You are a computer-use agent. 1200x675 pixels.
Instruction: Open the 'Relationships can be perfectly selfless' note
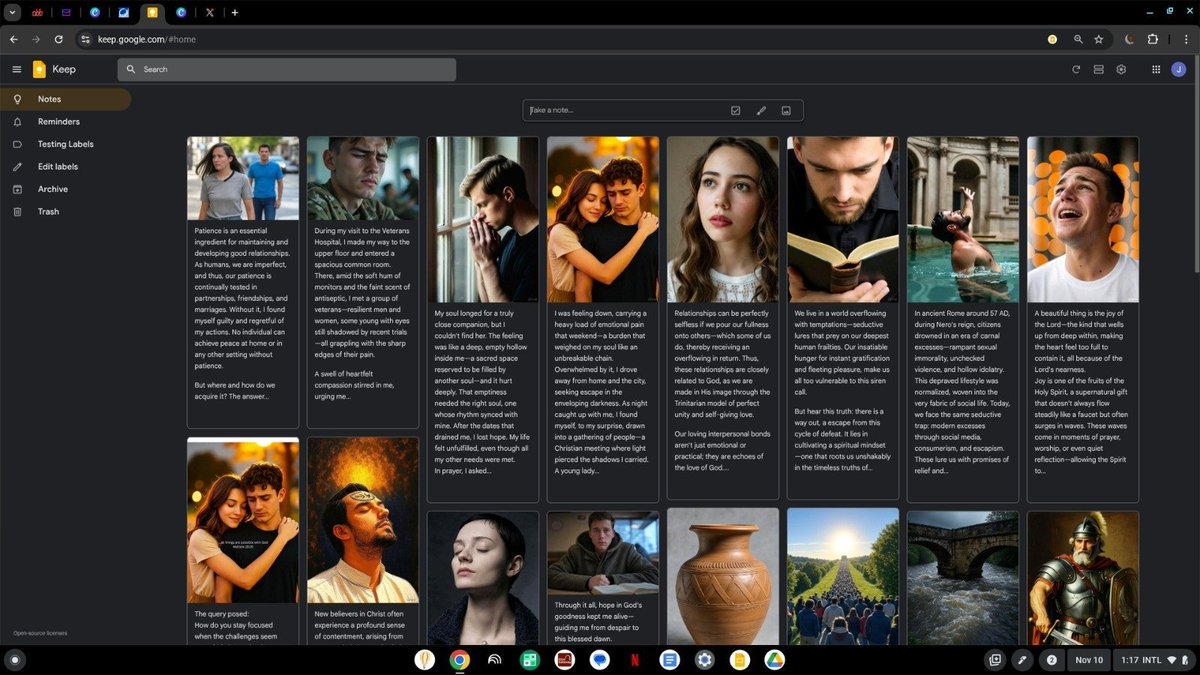pyautogui.click(x=723, y=319)
